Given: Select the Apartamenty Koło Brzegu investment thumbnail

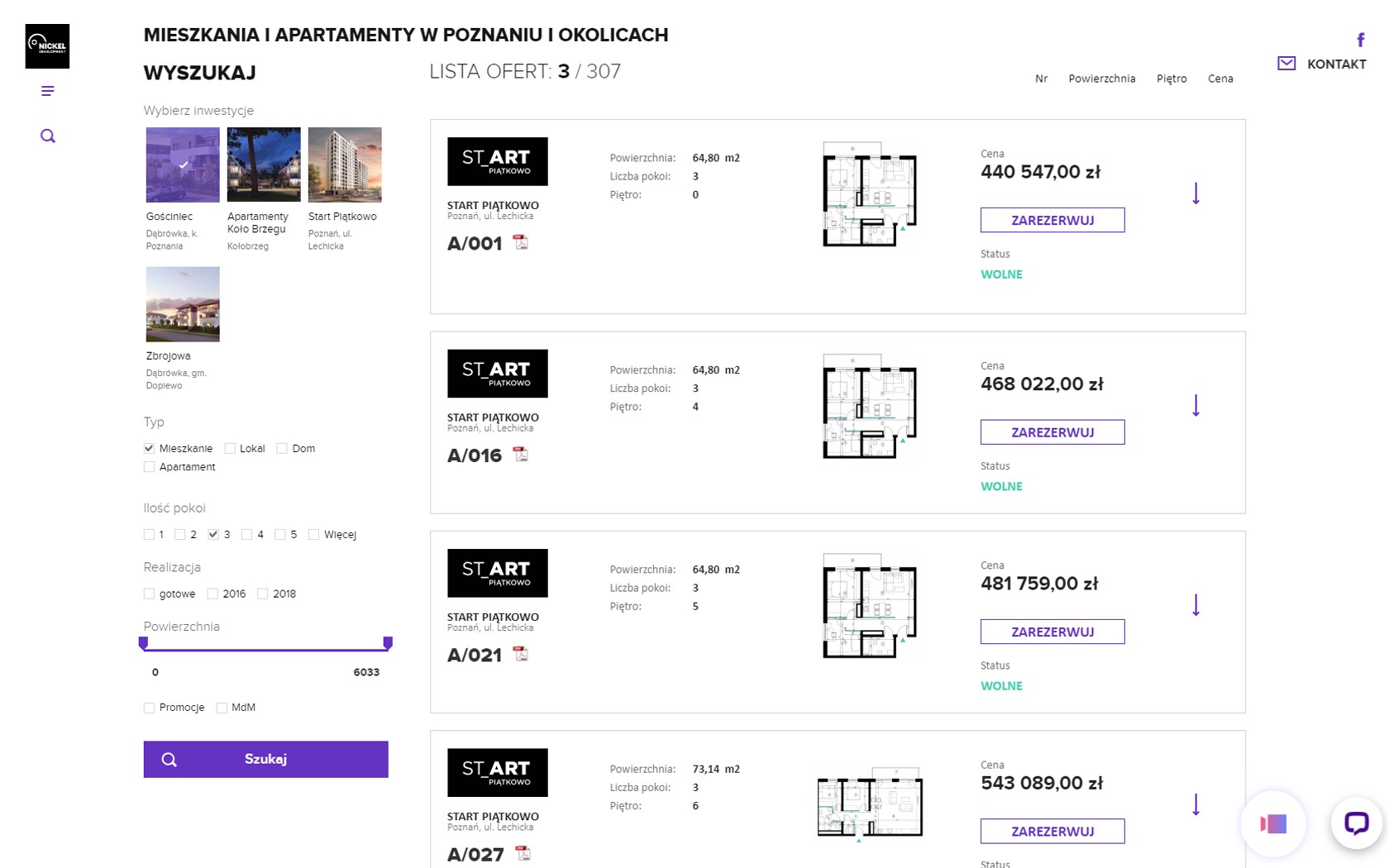Looking at the screenshot, I should pos(264,165).
